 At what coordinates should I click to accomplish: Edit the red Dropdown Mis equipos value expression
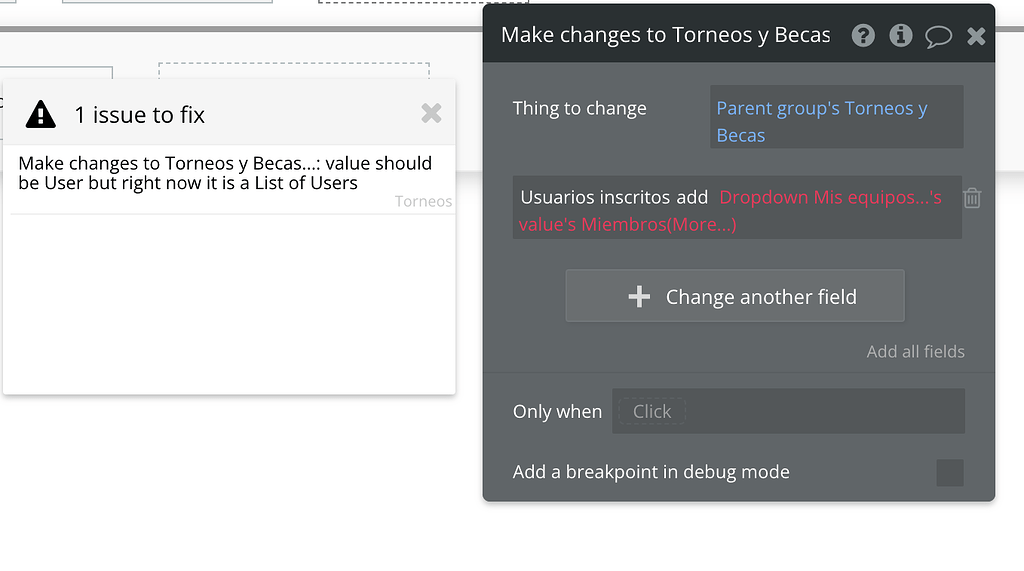[830, 198]
